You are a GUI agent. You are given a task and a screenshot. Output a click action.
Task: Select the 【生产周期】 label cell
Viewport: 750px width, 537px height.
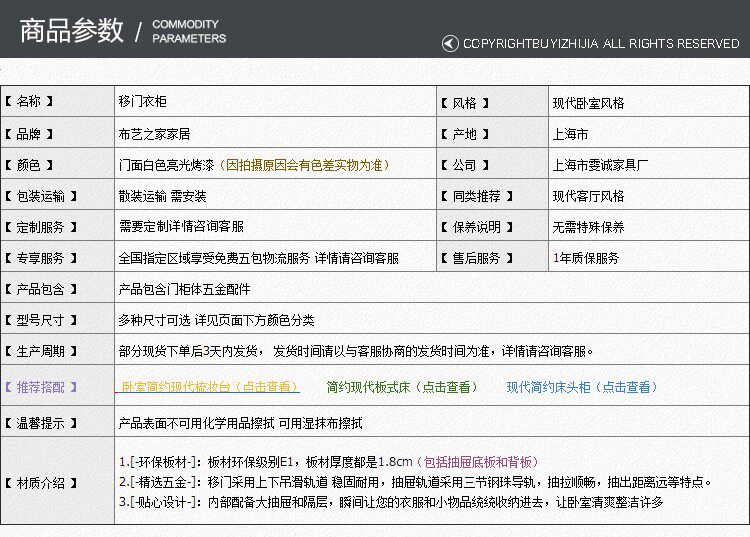click(57, 350)
